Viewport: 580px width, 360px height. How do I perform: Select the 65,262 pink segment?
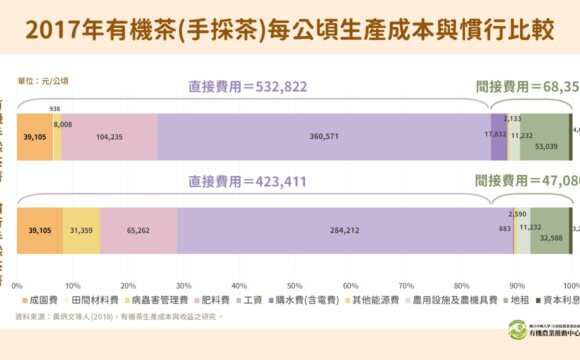(138, 231)
